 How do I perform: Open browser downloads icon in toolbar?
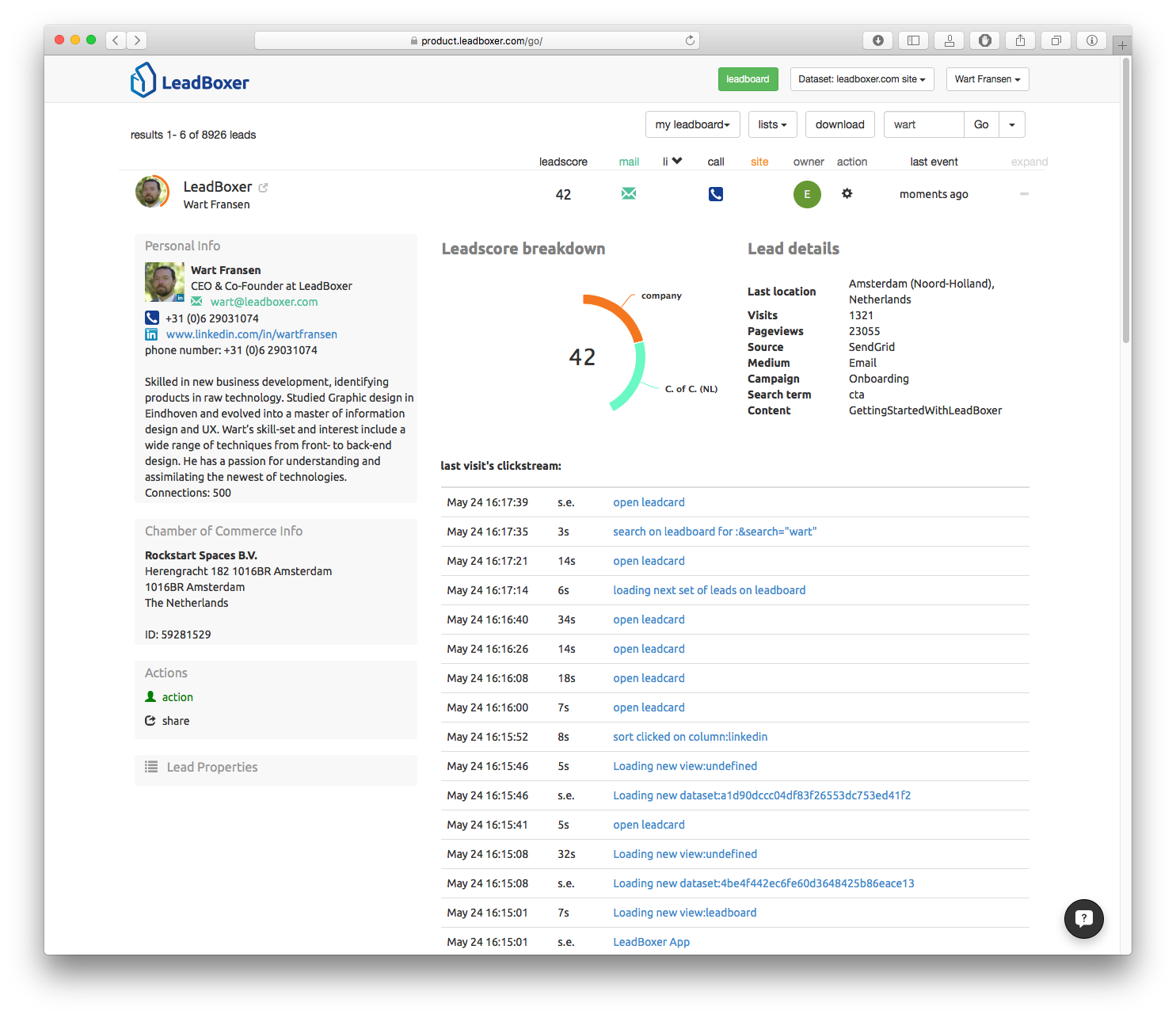click(877, 40)
